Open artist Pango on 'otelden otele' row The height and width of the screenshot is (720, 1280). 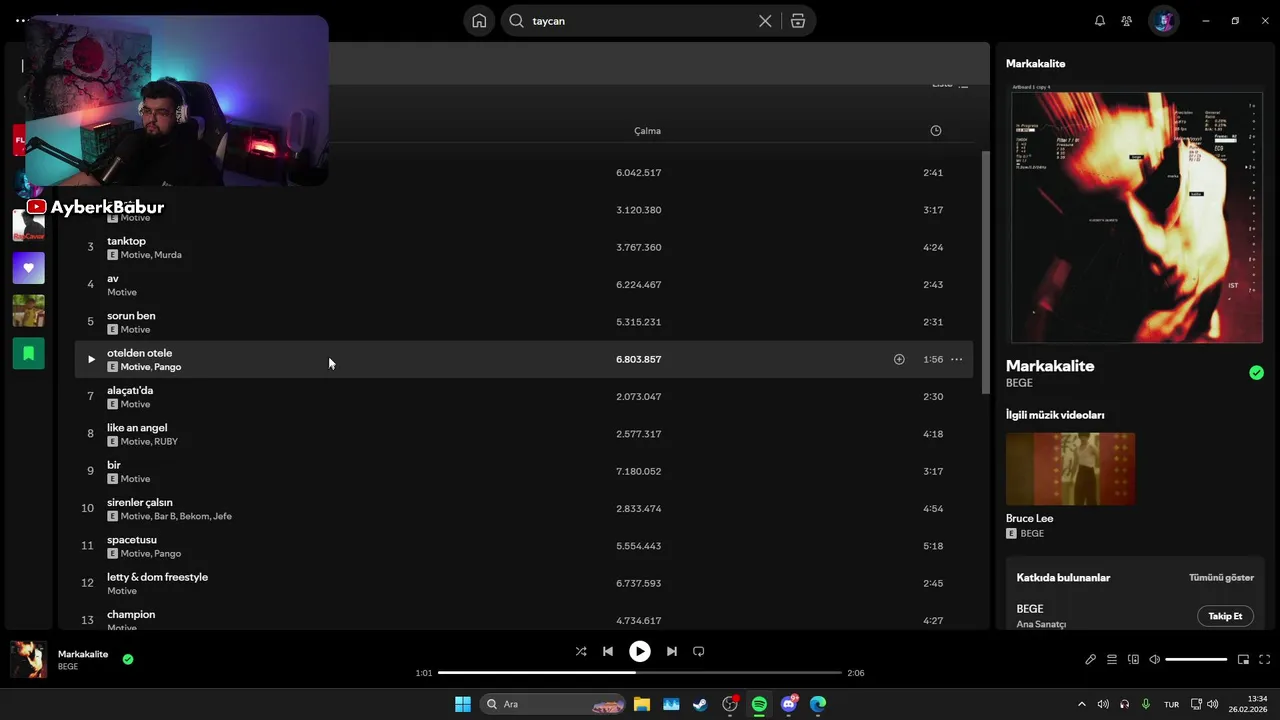168,367
